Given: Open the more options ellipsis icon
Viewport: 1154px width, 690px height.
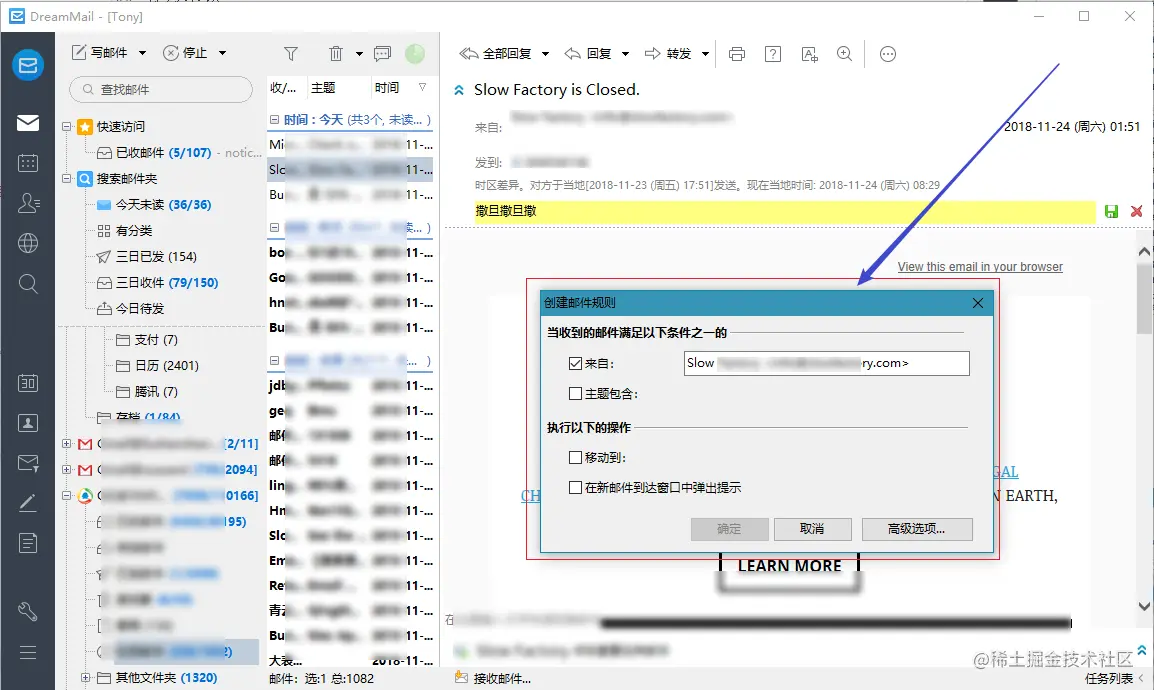Looking at the screenshot, I should tap(888, 54).
